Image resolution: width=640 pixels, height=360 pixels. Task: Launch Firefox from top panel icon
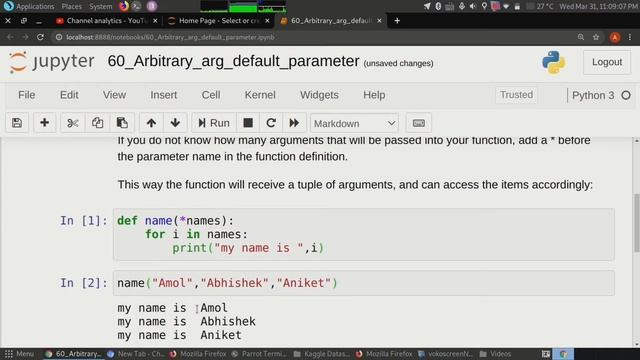tap(124, 6)
